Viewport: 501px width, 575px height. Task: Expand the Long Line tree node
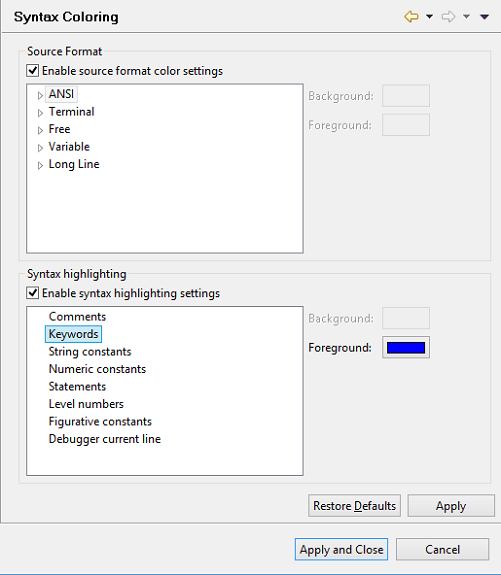[x=40, y=165]
